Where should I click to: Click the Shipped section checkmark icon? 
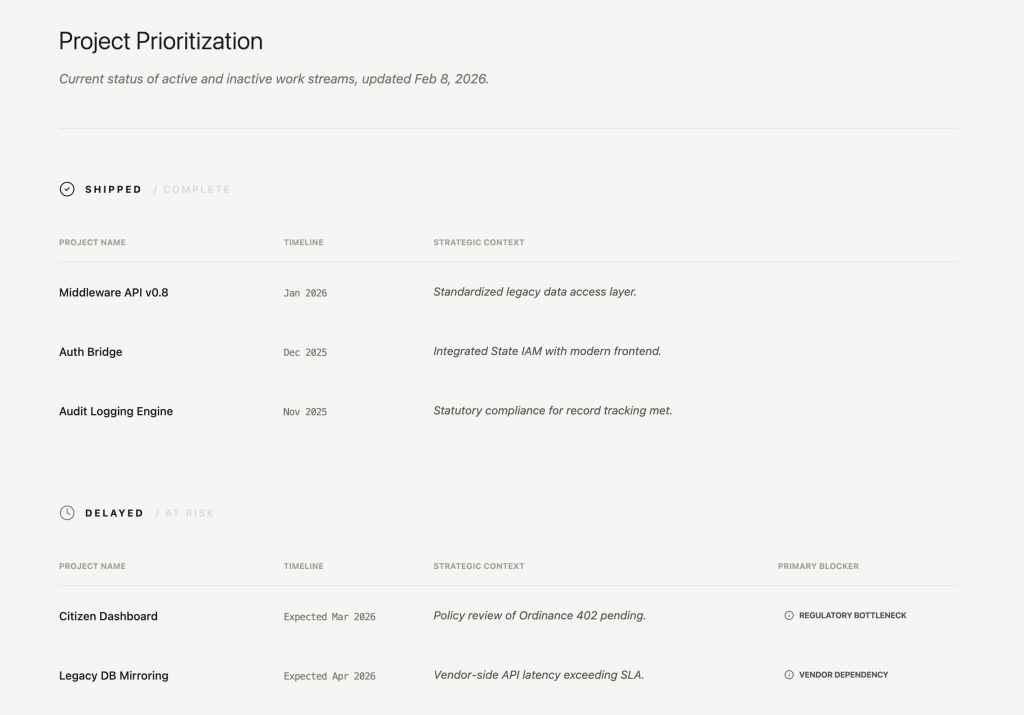(x=67, y=189)
